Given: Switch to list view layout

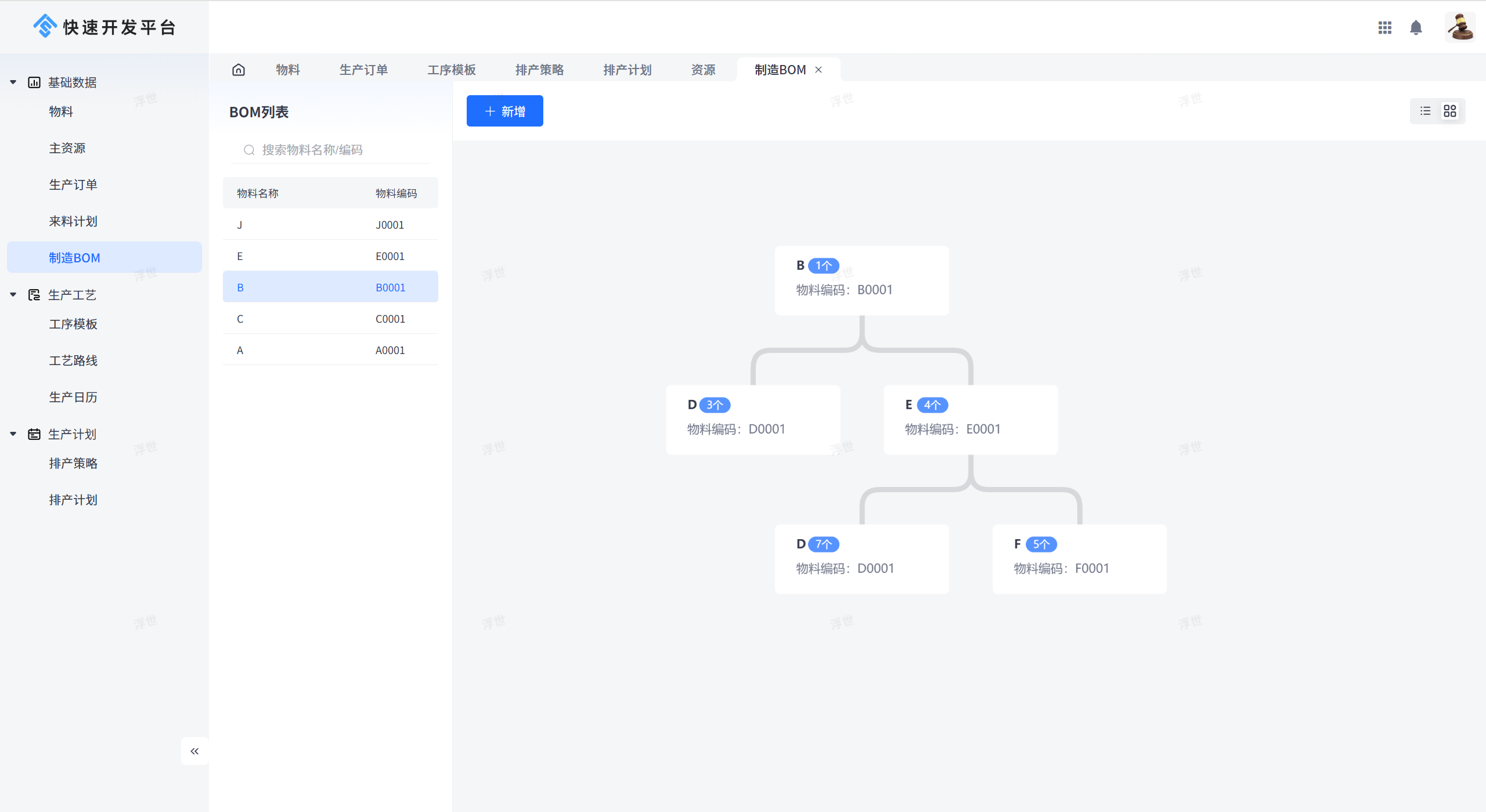Looking at the screenshot, I should [1426, 111].
